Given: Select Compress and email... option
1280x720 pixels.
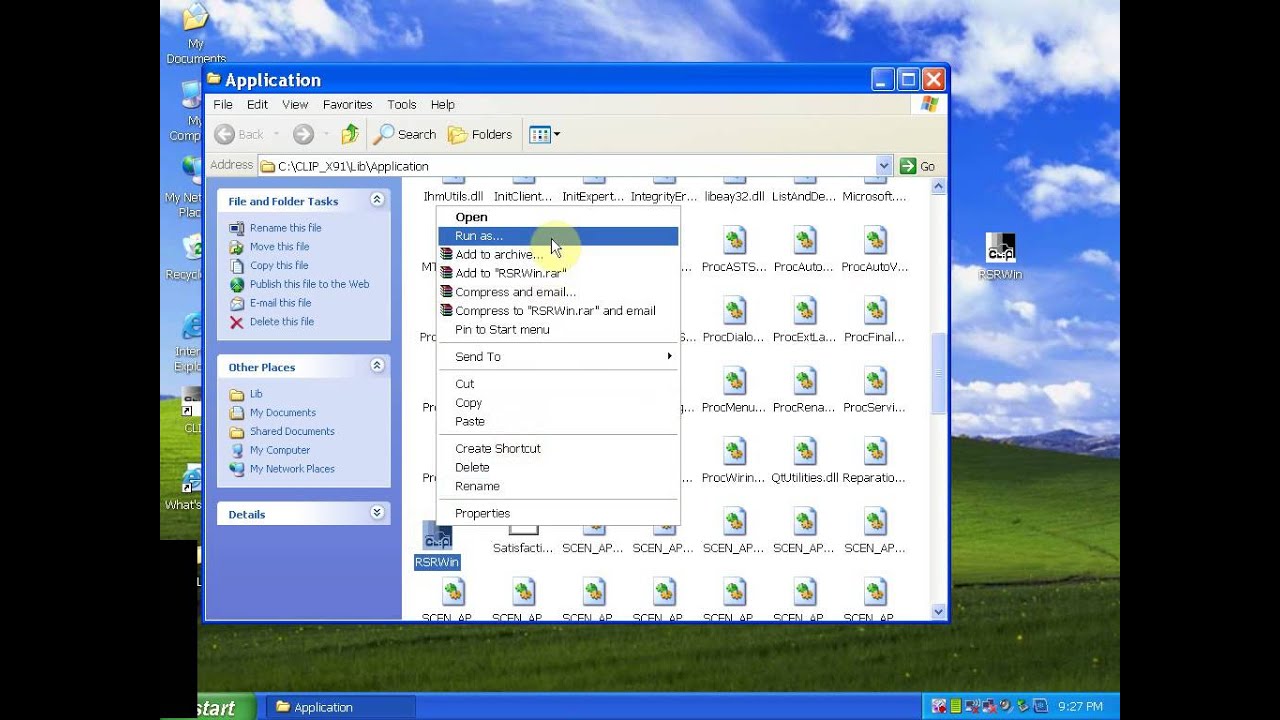Looking at the screenshot, I should tap(558, 292).
